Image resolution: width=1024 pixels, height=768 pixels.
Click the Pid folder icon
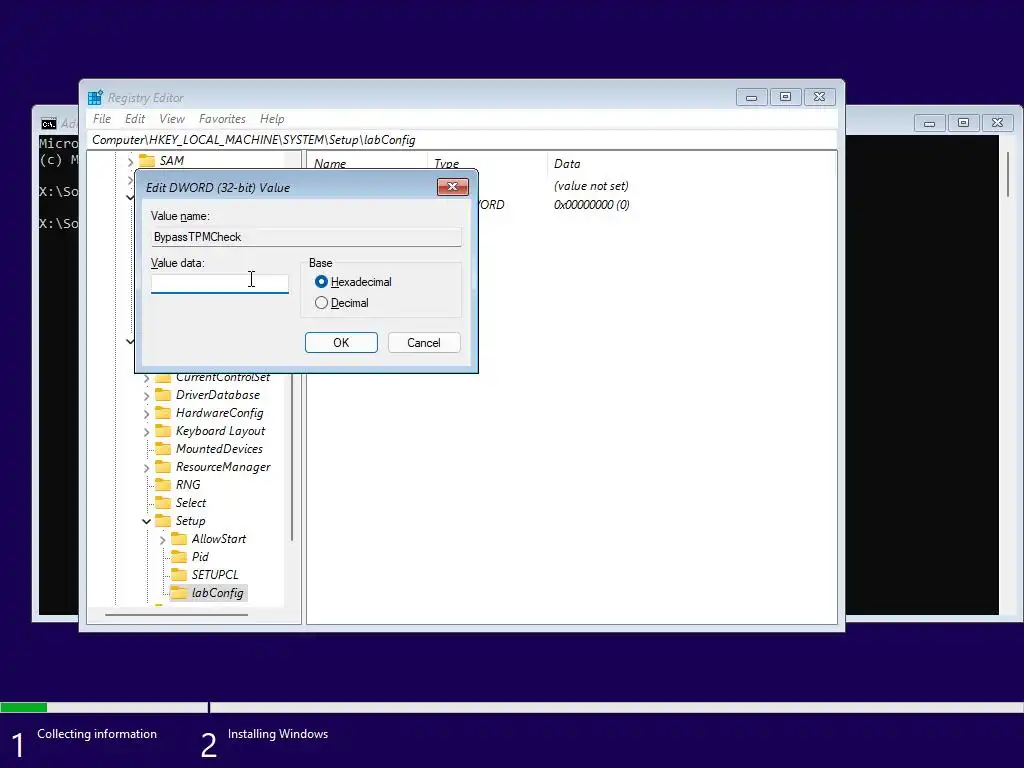click(x=178, y=556)
